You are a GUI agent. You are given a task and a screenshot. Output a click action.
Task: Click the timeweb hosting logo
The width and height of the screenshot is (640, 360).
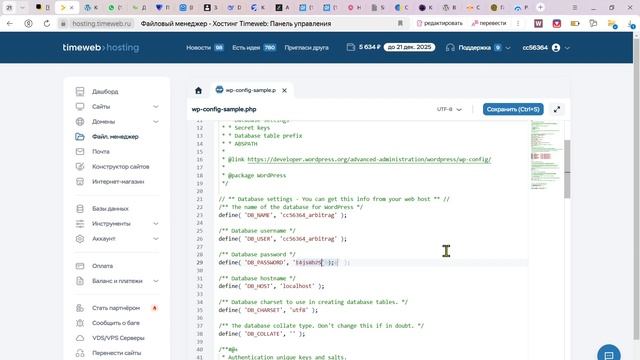click(x=101, y=47)
